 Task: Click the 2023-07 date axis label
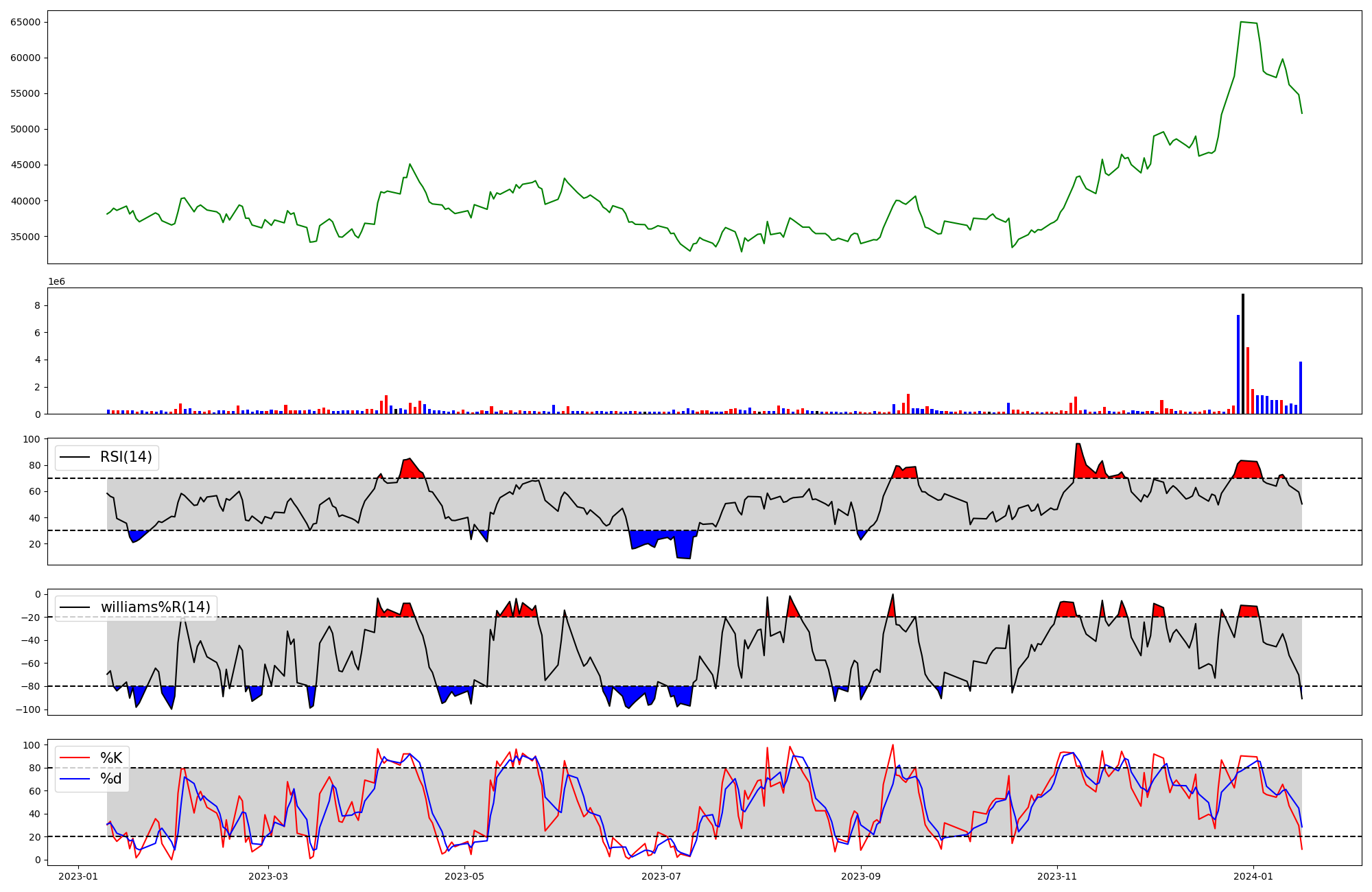(661, 876)
